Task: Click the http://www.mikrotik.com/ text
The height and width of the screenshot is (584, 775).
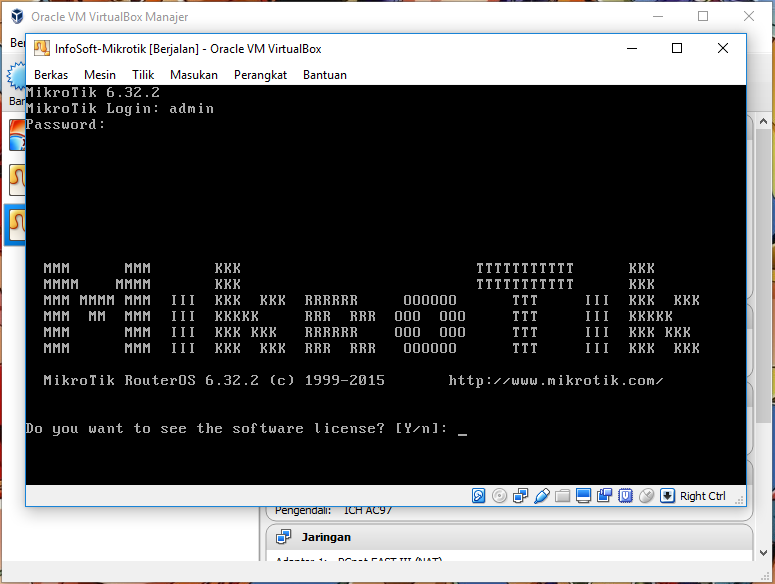Action: coord(556,380)
